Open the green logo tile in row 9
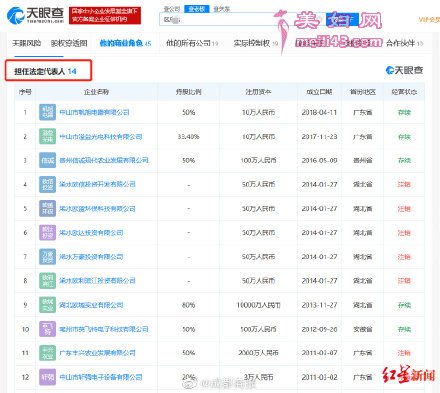440x393 pixels. pyautogui.click(x=47, y=305)
